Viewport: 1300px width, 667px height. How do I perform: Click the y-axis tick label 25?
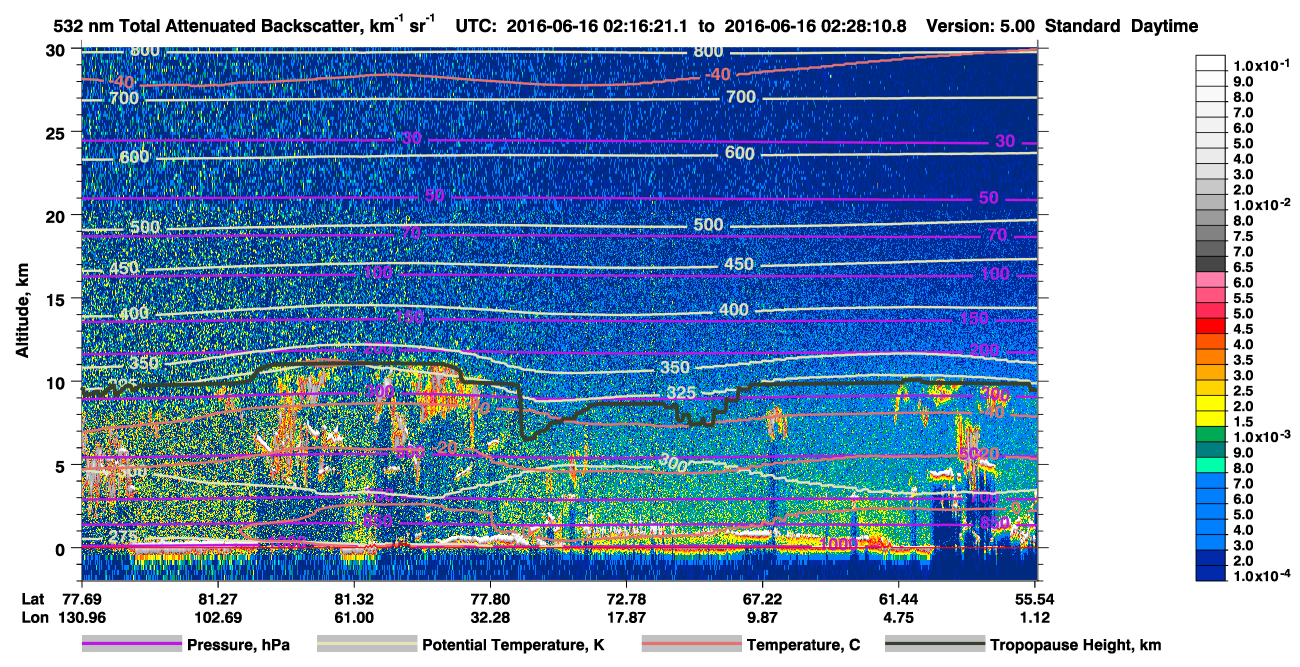point(56,133)
